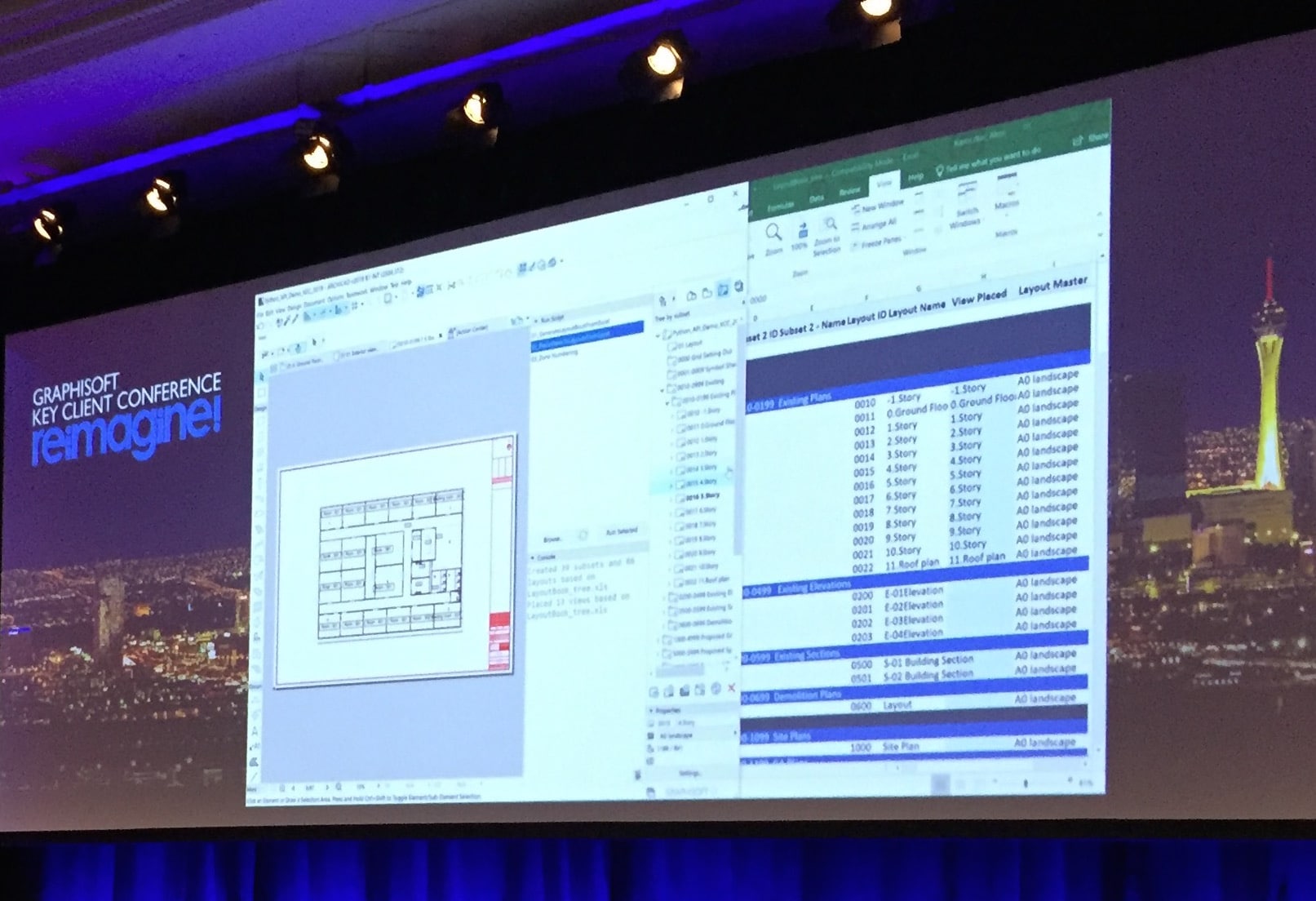Image resolution: width=1316 pixels, height=901 pixels.
Task: Click the E-04Elevation cell
Action: pyautogui.click(x=913, y=634)
